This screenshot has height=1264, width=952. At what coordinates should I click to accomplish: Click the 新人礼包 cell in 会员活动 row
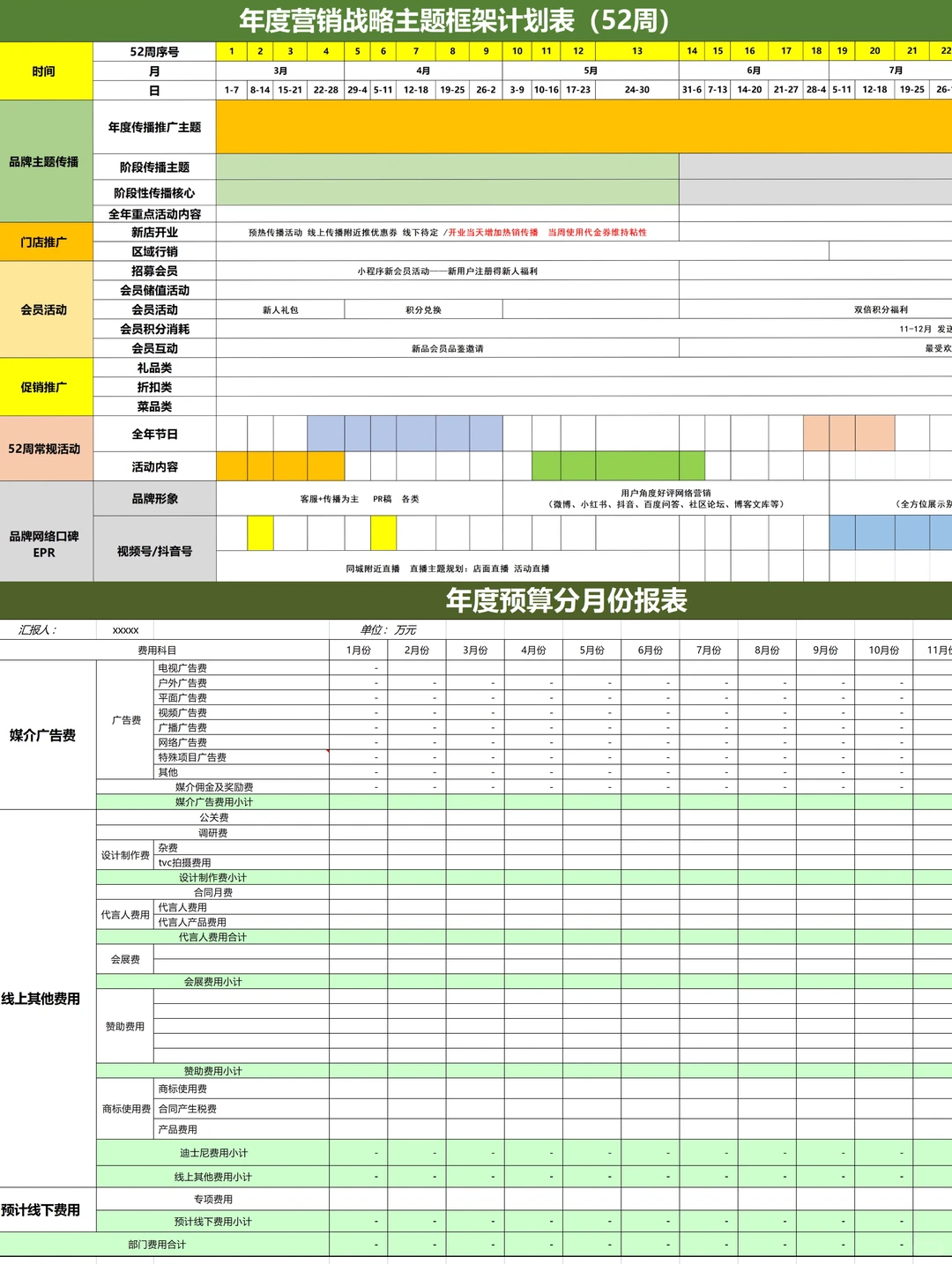tap(279, 309)
